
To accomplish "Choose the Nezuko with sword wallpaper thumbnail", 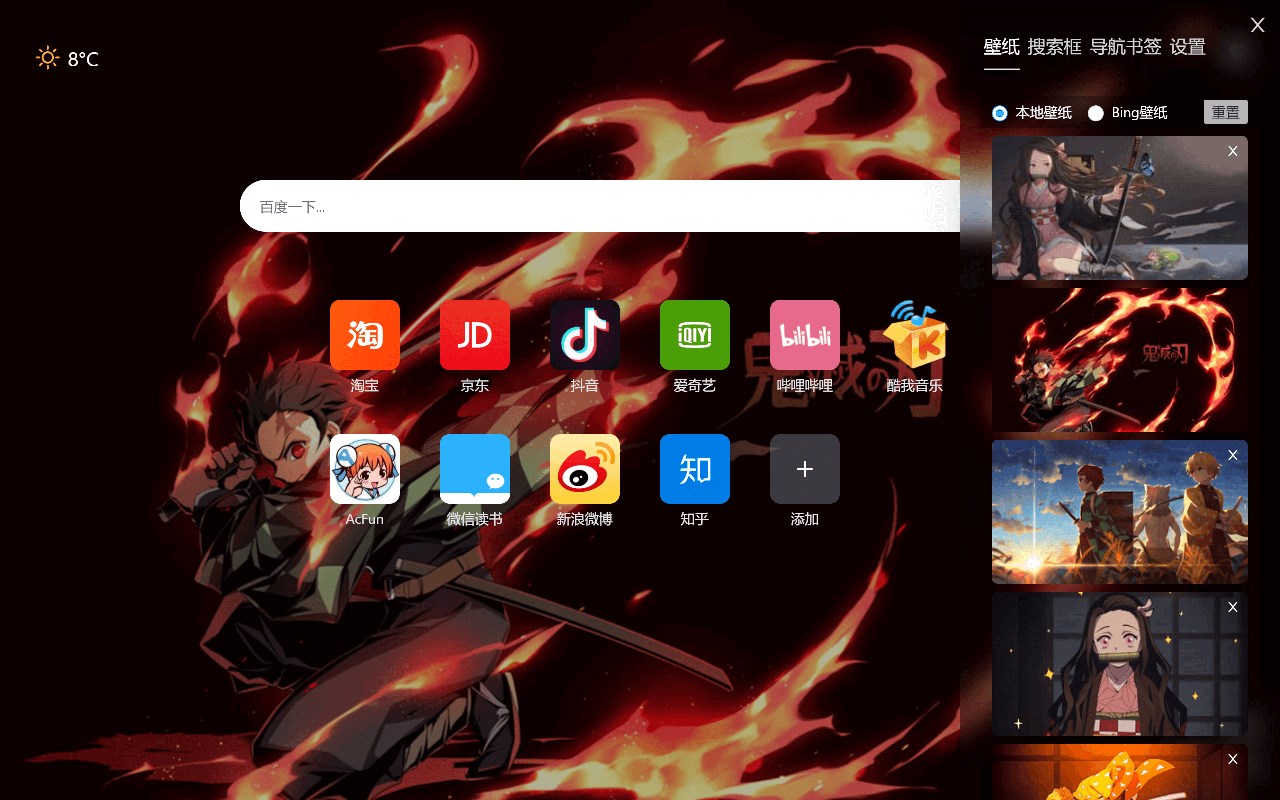I will pos(1120,208).
